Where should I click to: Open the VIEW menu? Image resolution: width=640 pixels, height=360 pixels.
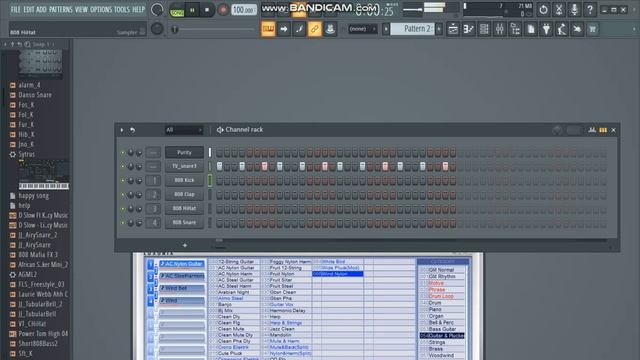[x=81, y=9]
